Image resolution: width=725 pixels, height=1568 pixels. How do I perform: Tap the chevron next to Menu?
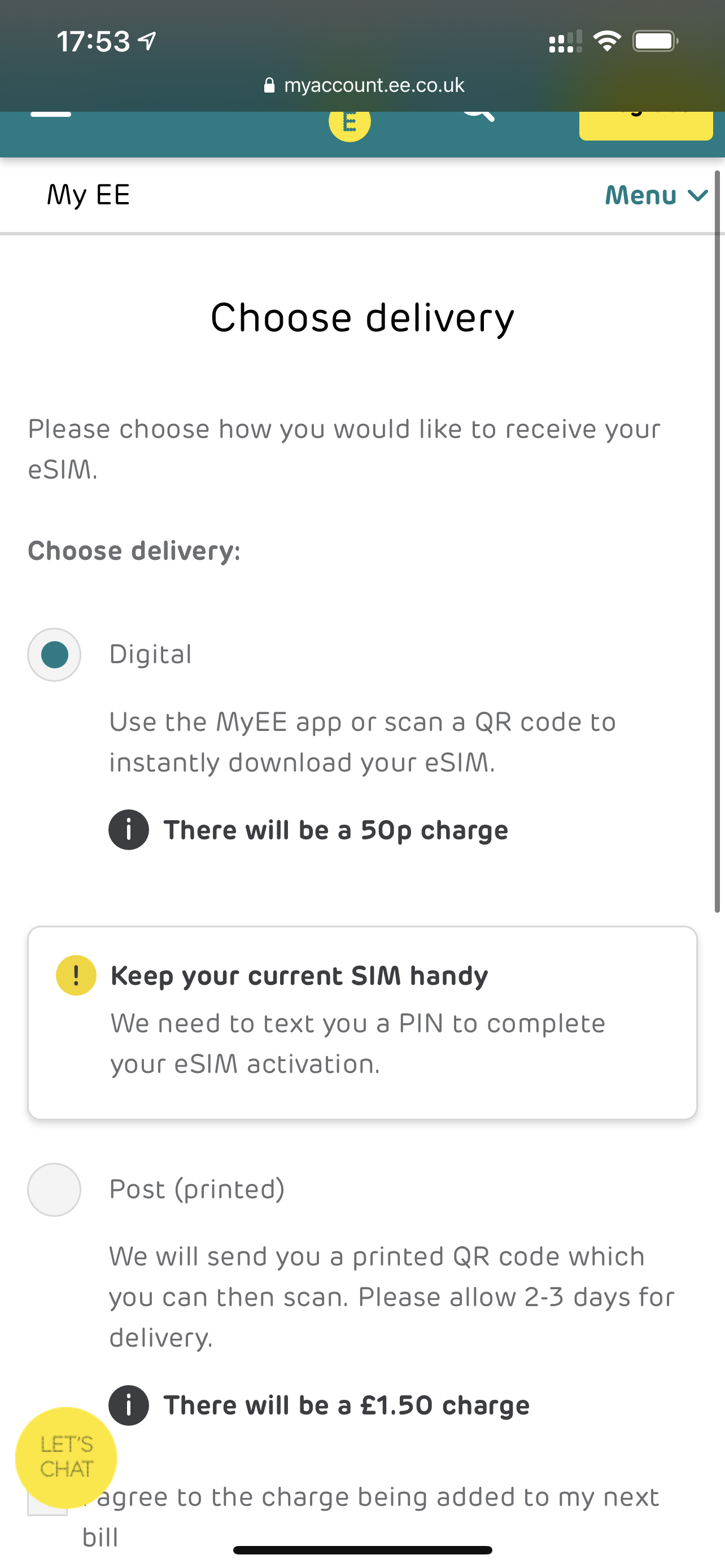[x=697, y=195]
